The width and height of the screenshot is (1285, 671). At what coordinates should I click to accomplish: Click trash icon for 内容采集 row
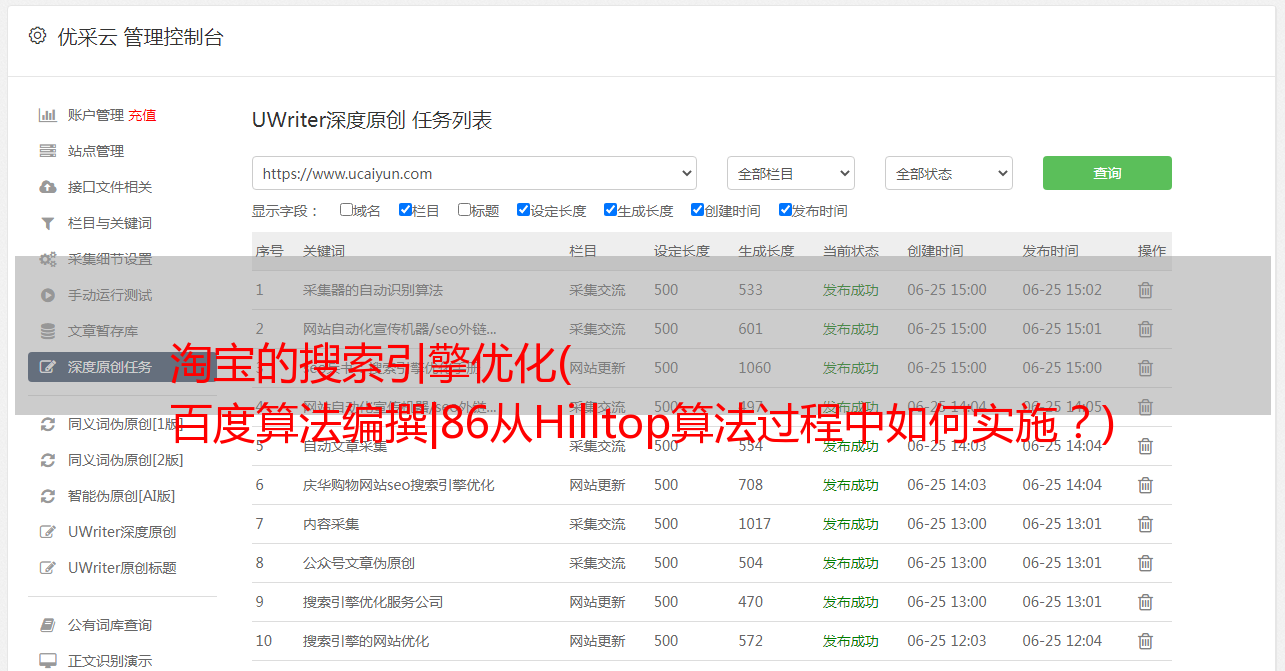pyautogui.click(x=1145, y=524)
